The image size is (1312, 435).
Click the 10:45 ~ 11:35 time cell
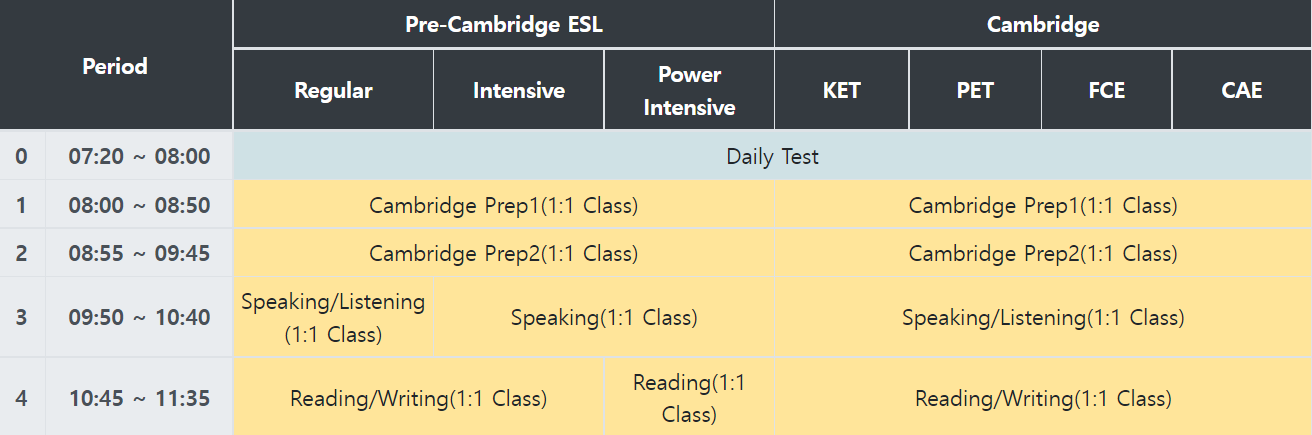tap(139, 398)
